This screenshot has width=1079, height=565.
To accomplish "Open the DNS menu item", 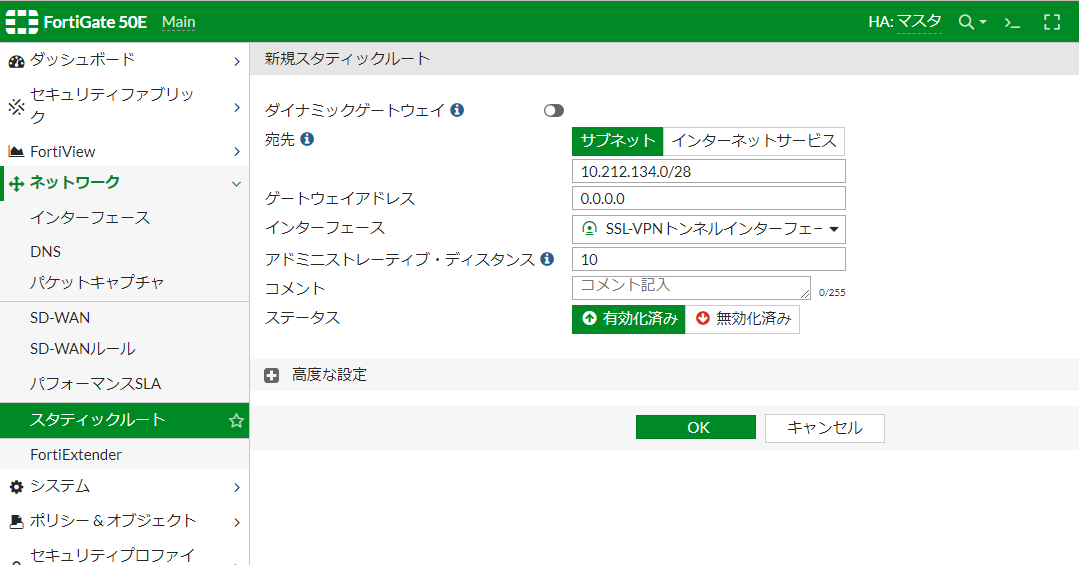I will pos(45,252).
